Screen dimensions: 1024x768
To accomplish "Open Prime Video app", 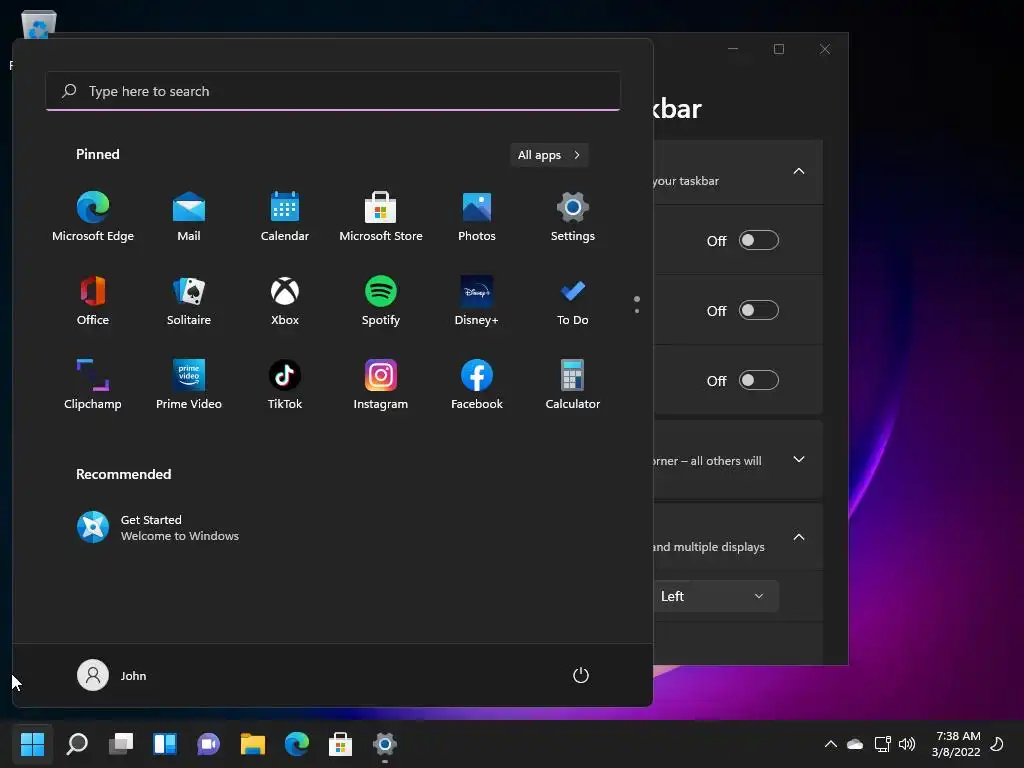I will coord(189,385).
